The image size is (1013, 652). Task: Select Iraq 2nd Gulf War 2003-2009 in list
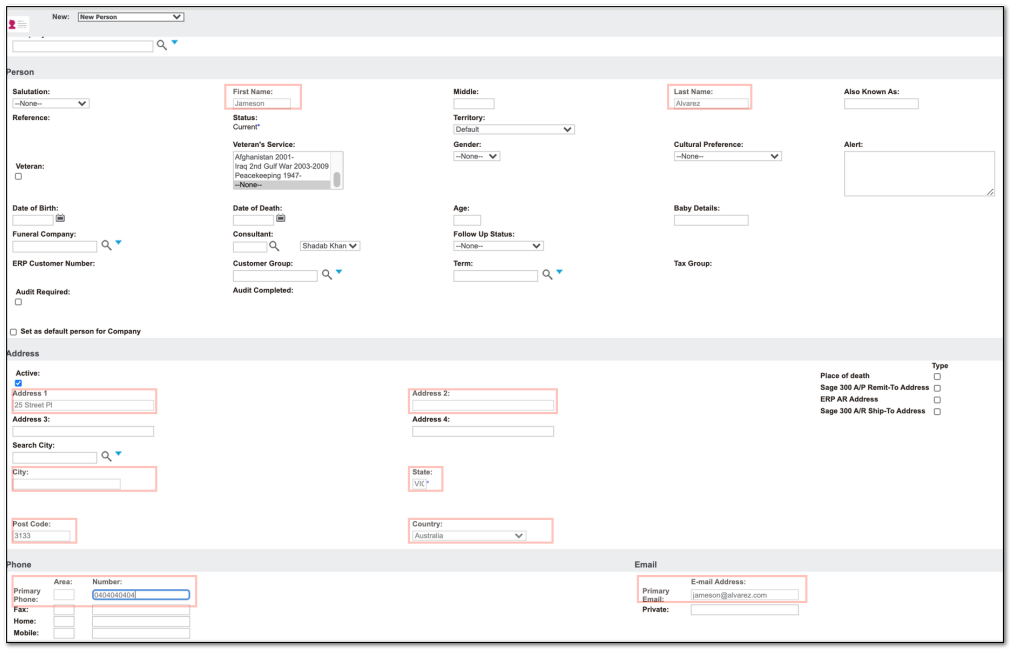click(282, 166)
